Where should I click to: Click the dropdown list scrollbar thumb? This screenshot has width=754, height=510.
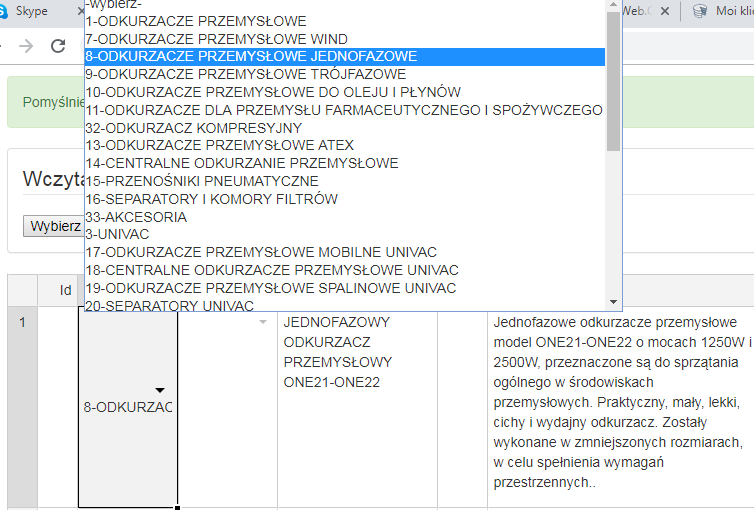(x=613, y=81)
